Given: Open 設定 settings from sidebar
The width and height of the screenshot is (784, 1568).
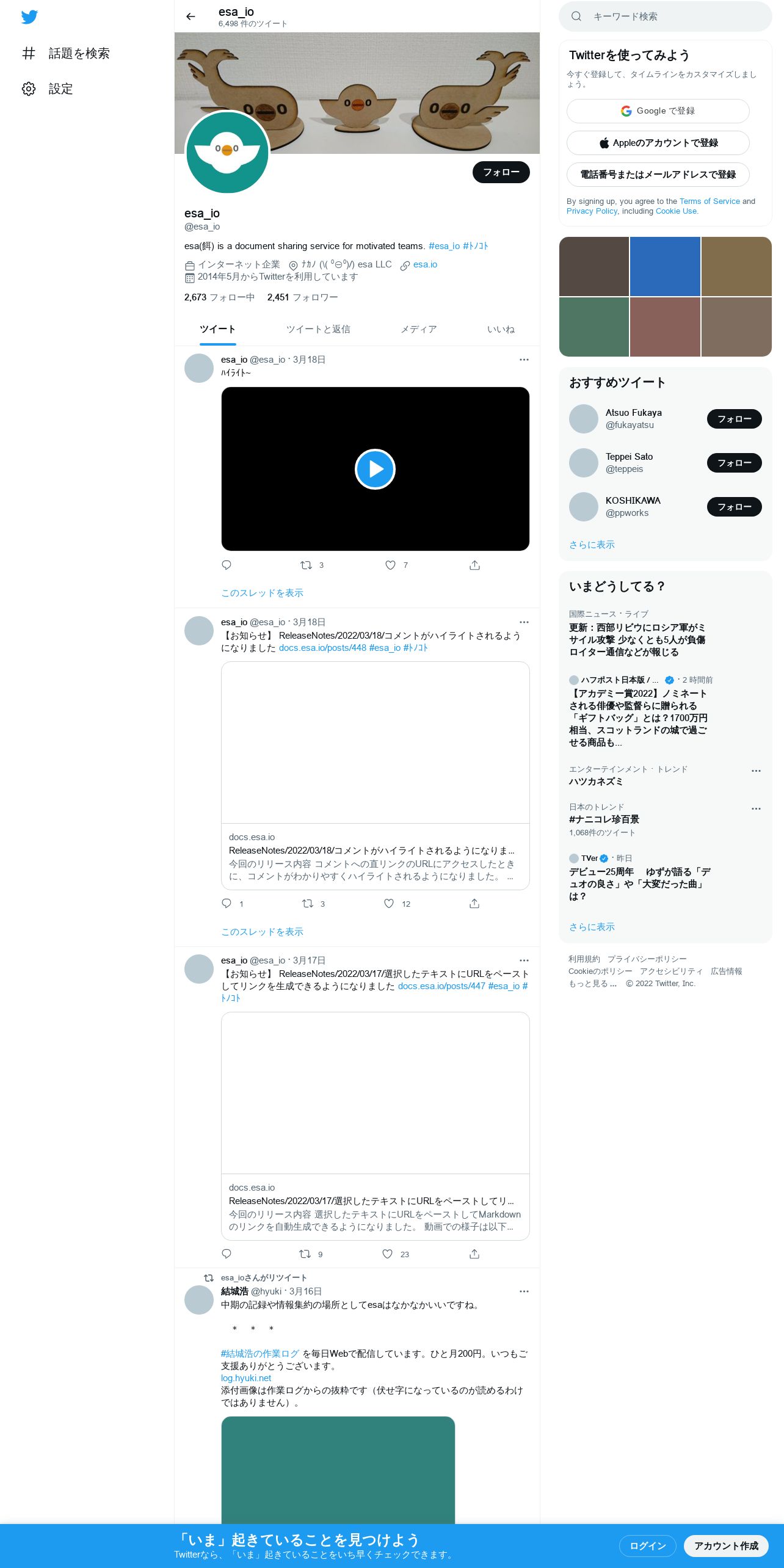Looking at the screenshot, I should (48, 89).
